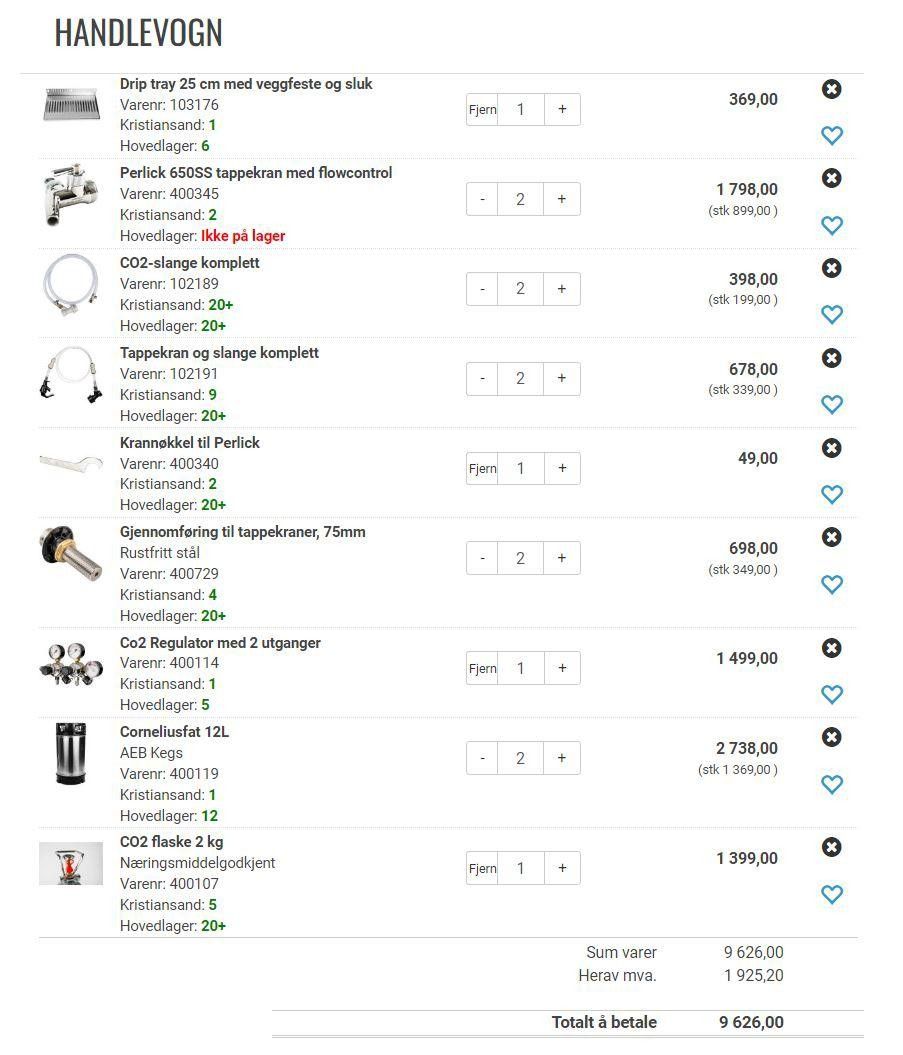Delete Co2 Regulator med 2 utganger X icon
Viewport: 903px width, 1055px height.
(x=832, y=648)
